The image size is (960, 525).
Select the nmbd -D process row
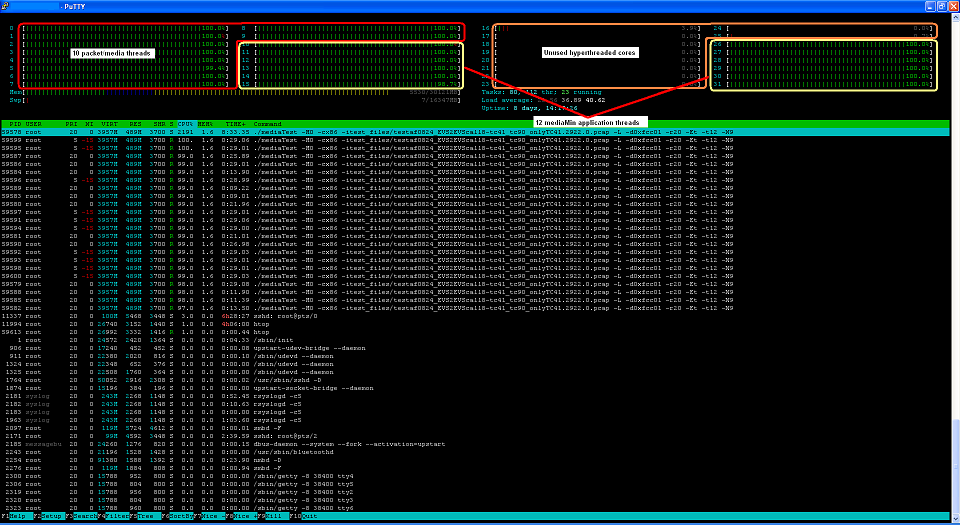pos(475,460)
